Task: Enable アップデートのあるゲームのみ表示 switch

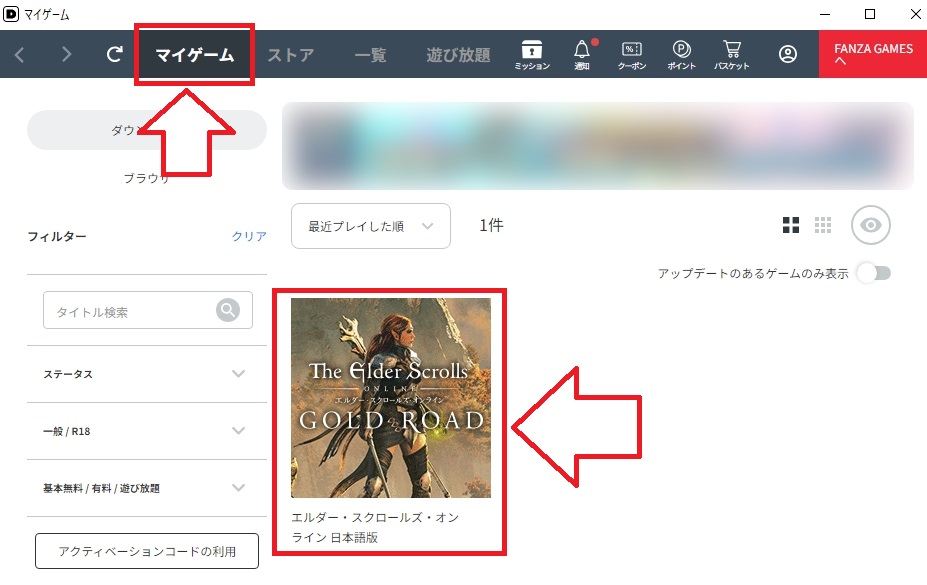Action: [x=874, y=273]
